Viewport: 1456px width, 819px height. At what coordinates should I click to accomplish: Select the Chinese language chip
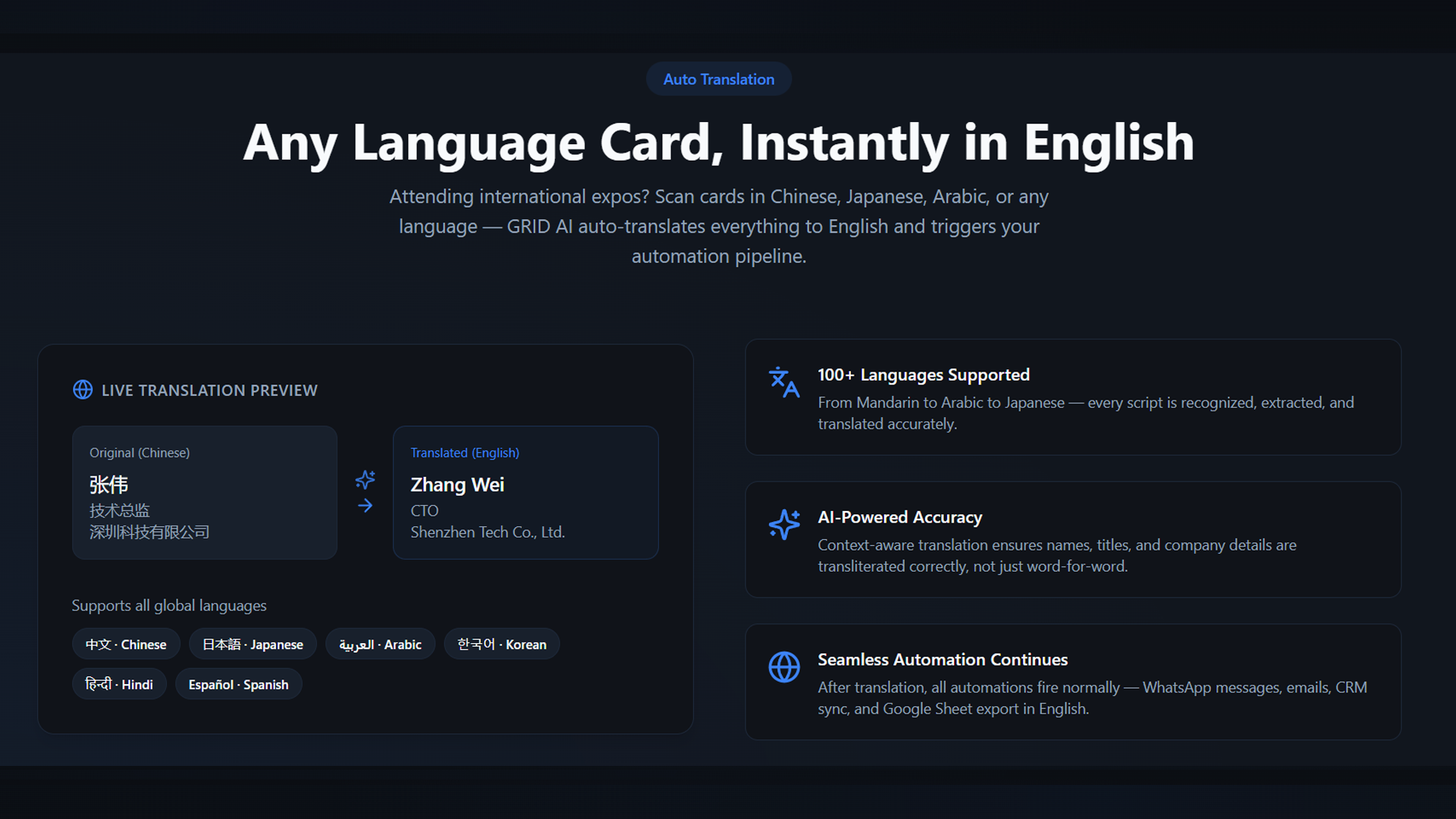pos(126,644)
